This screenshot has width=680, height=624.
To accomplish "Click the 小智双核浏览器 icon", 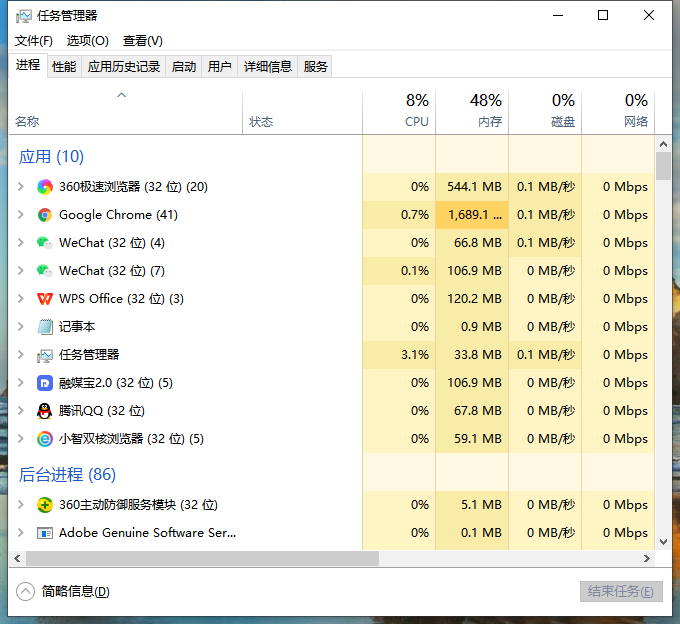I will tap(45, 439).
